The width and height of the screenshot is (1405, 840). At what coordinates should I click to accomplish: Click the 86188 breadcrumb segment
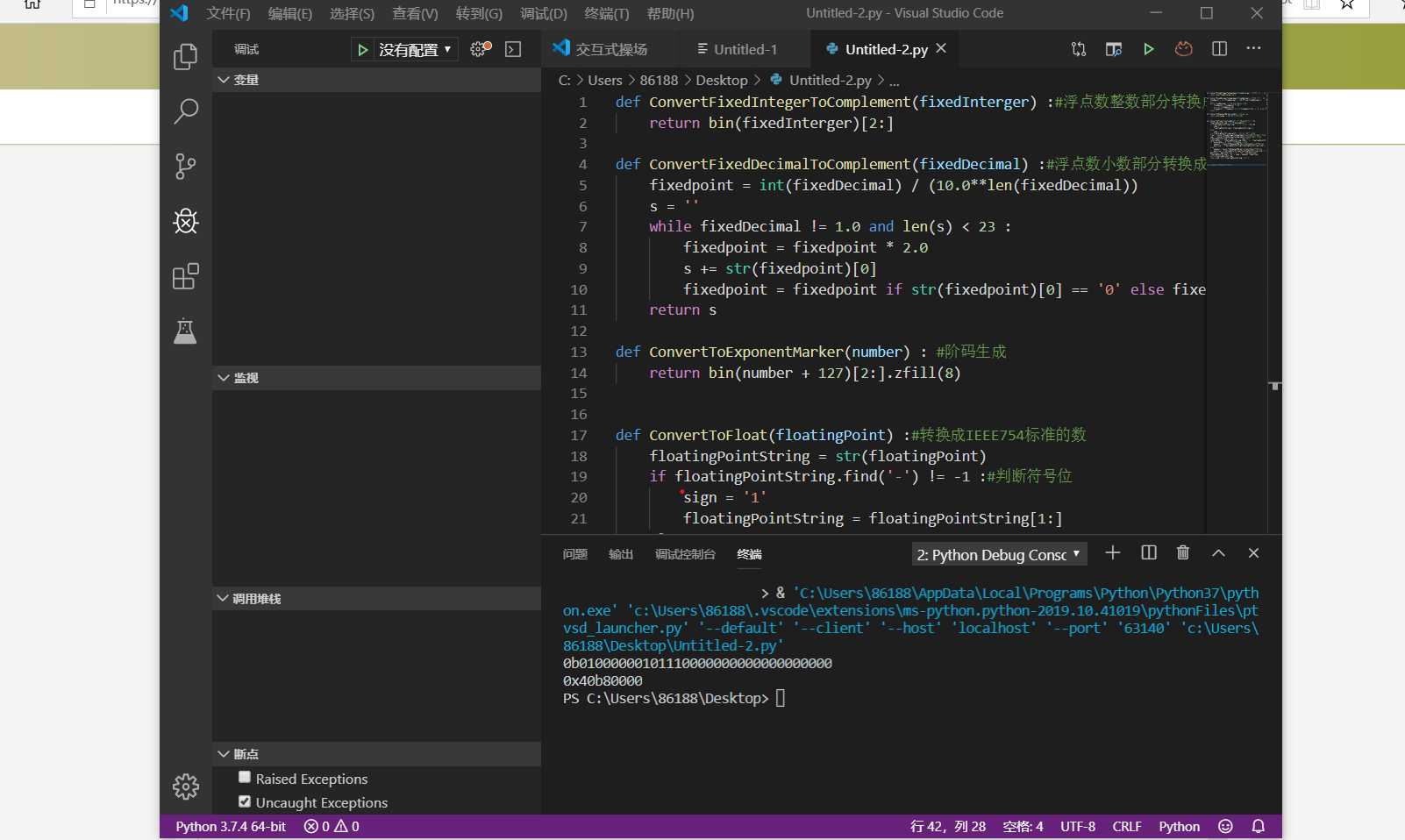(659, 81)
